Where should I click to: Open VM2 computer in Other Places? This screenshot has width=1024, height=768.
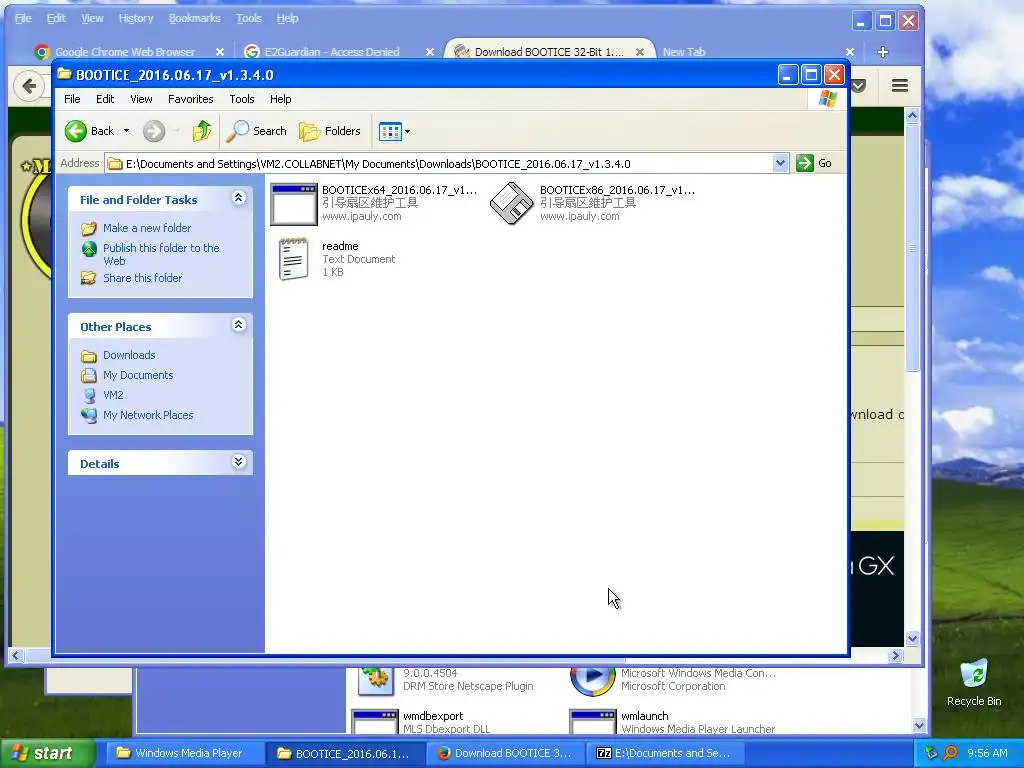[113, 395]
